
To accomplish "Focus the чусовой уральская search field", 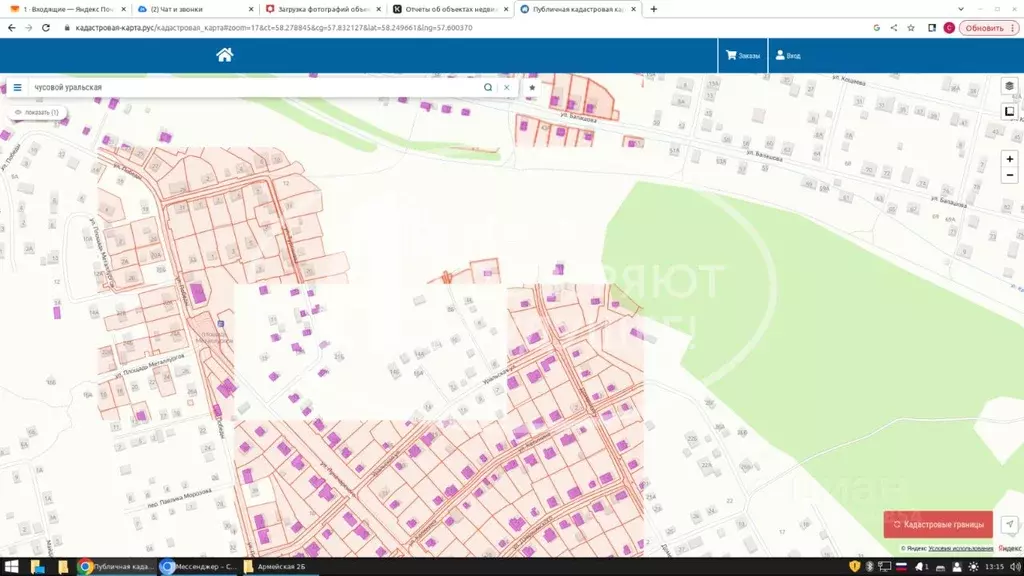I will coord(255,88).
